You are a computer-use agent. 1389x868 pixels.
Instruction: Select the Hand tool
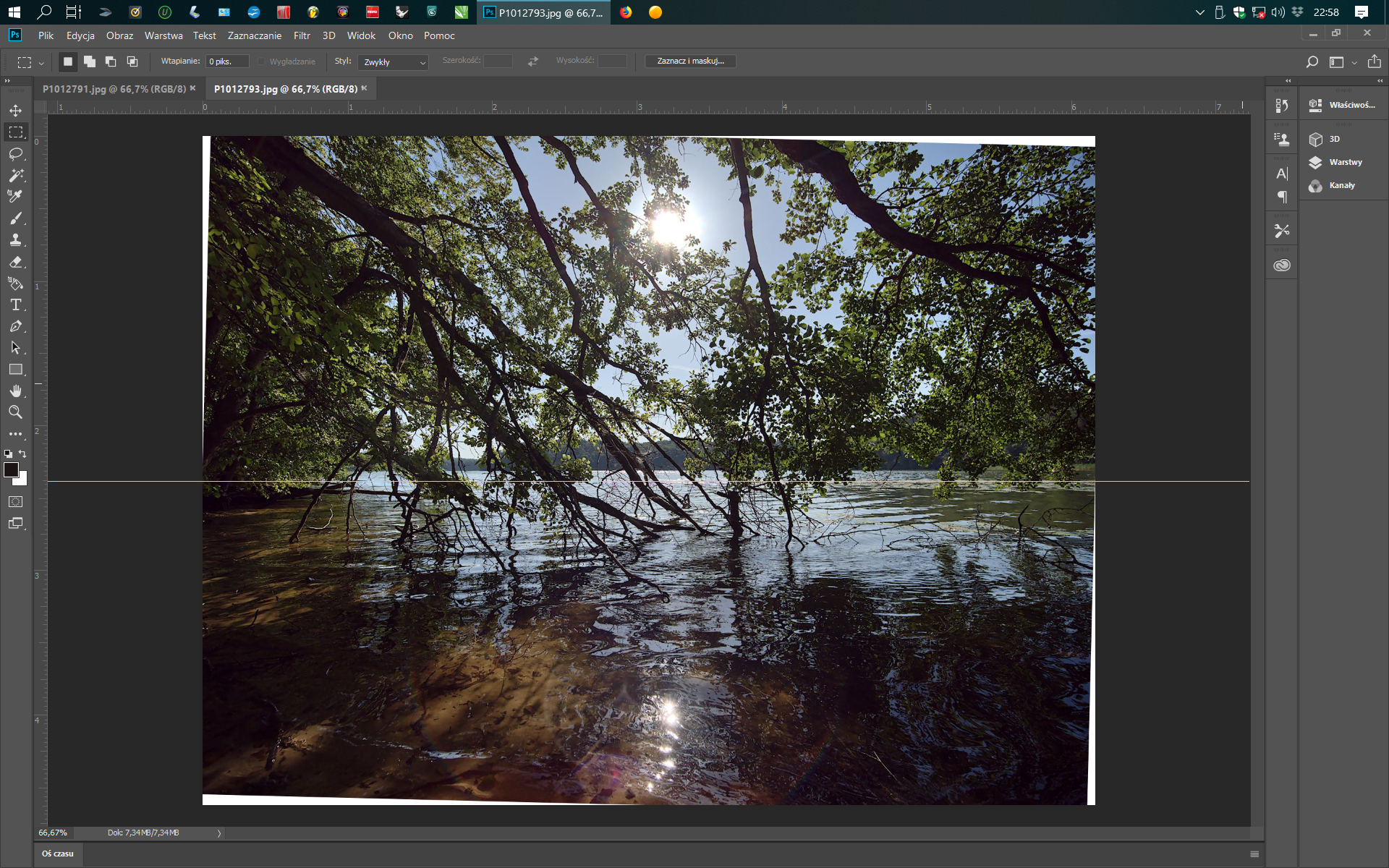tap(15, 391)
